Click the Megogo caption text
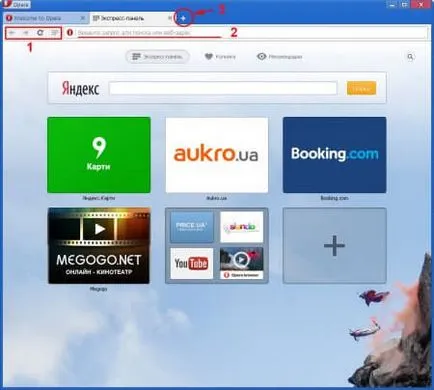The height and width of the screenshot is (390, 434). point(98,289)
